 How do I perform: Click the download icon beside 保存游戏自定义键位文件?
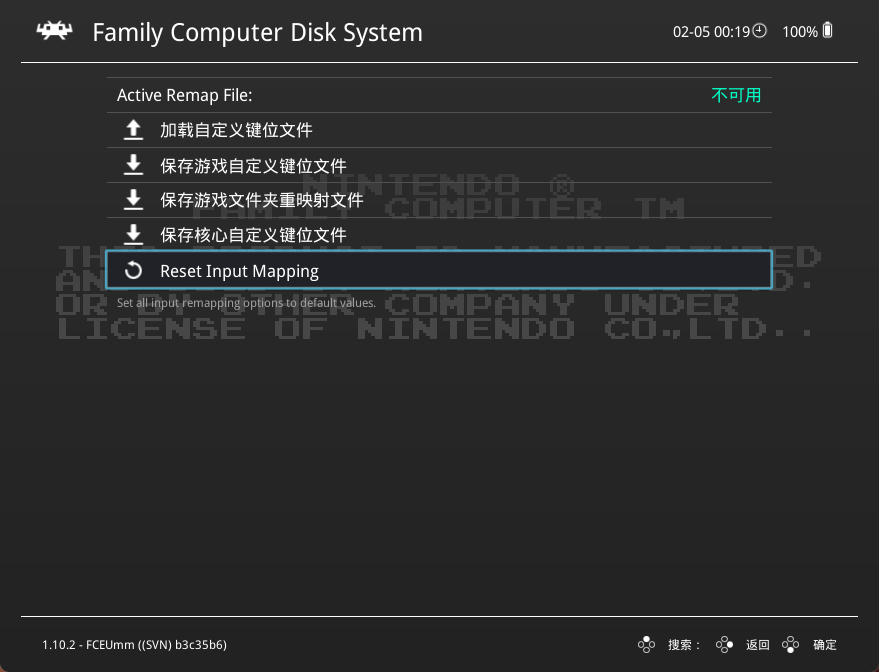[x=133, y=165]
